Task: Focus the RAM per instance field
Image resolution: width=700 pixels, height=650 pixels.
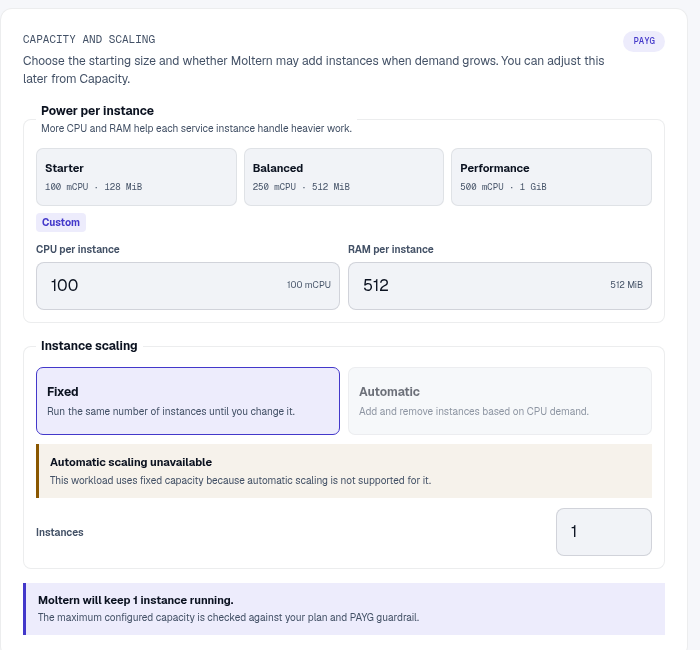Action: (x=500, y=286)
